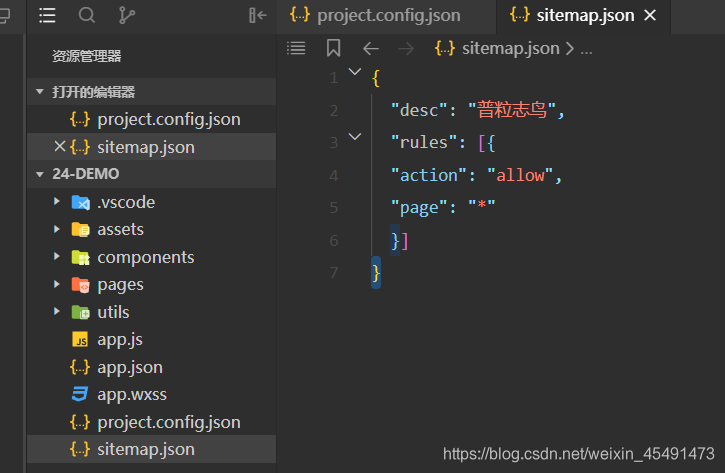Open app.json in the file tree
Image resolution: width=725 pixels, height=473 pixels.
(x=129, y=367)
